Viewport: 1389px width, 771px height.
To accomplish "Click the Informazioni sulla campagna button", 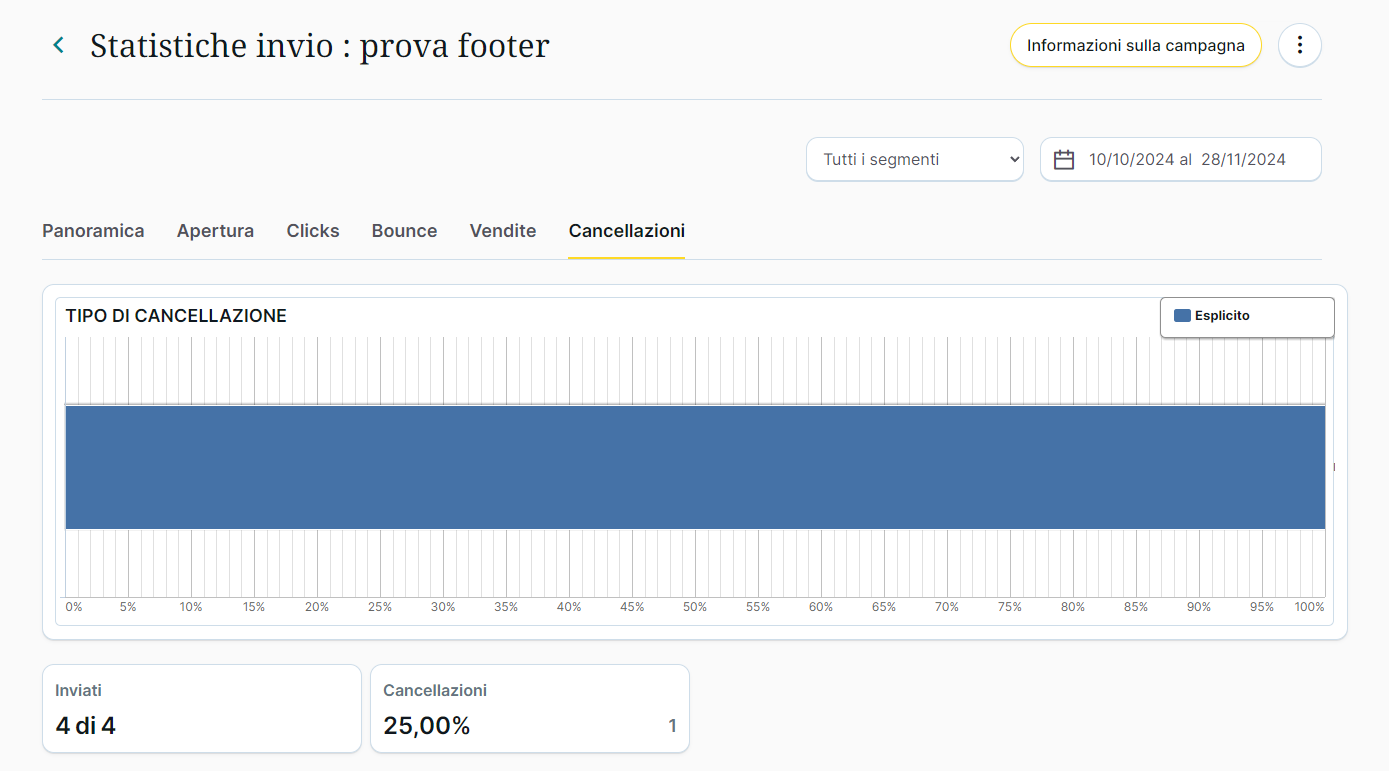I will (x=1135, y=46).
